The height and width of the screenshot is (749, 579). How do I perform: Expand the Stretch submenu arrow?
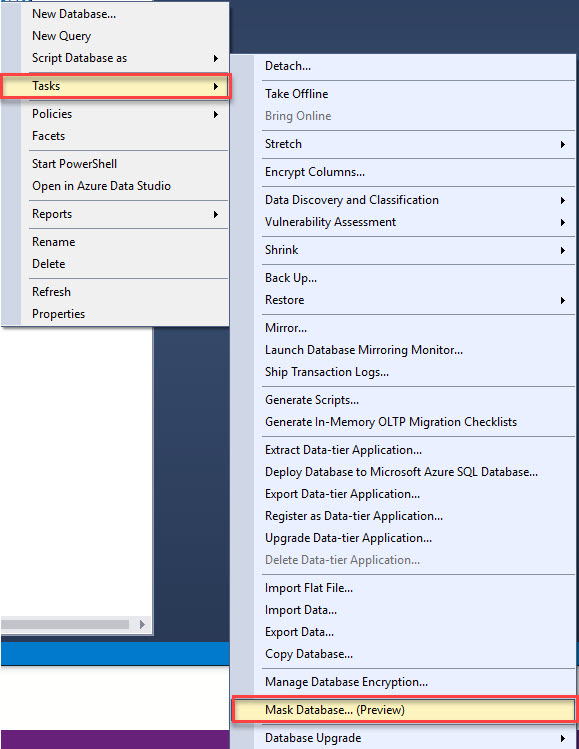(563, 144)
